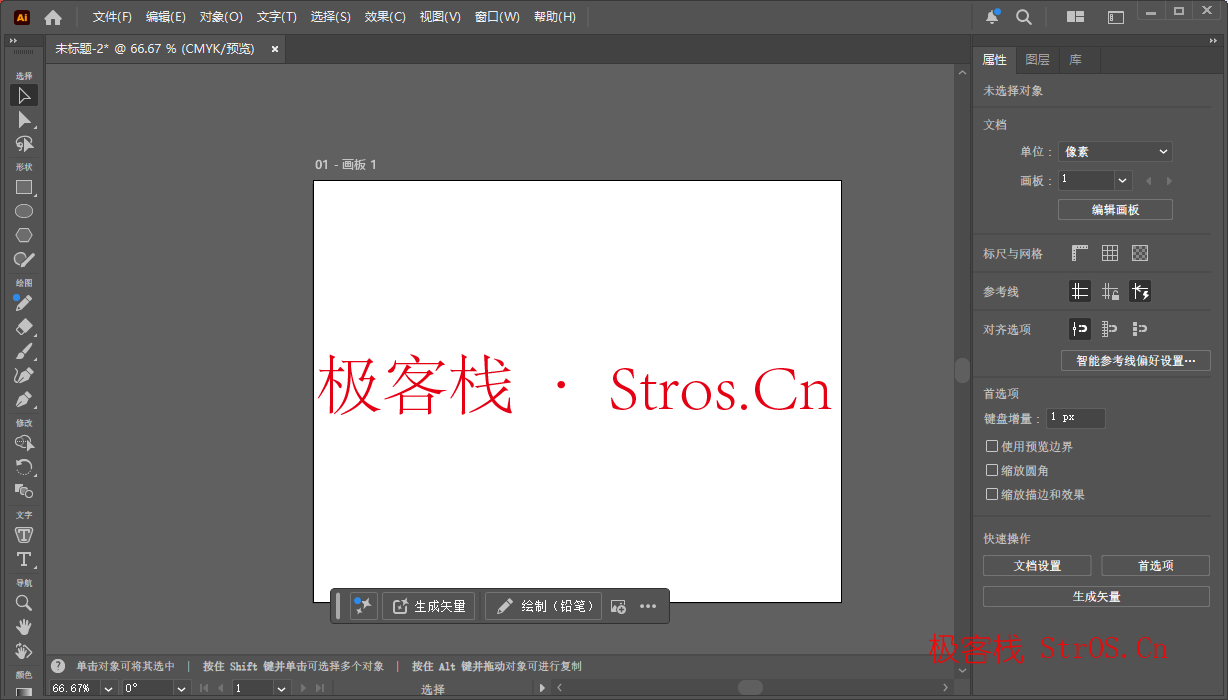Screen dimensions: 1228x700
Task: Select the Ellipse tool
Action: (24, 211)
